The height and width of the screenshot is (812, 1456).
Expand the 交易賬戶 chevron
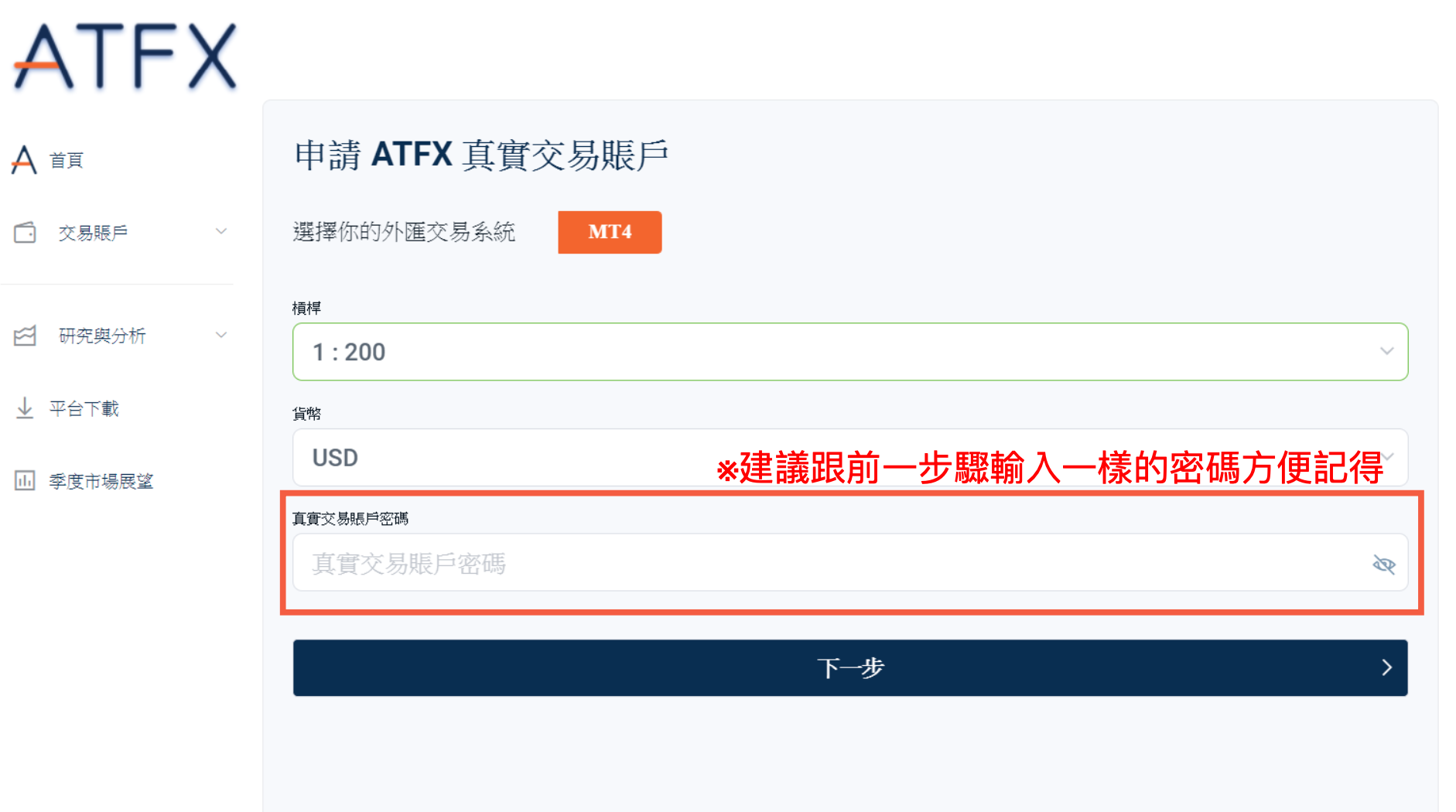click(x=221, y=231)
